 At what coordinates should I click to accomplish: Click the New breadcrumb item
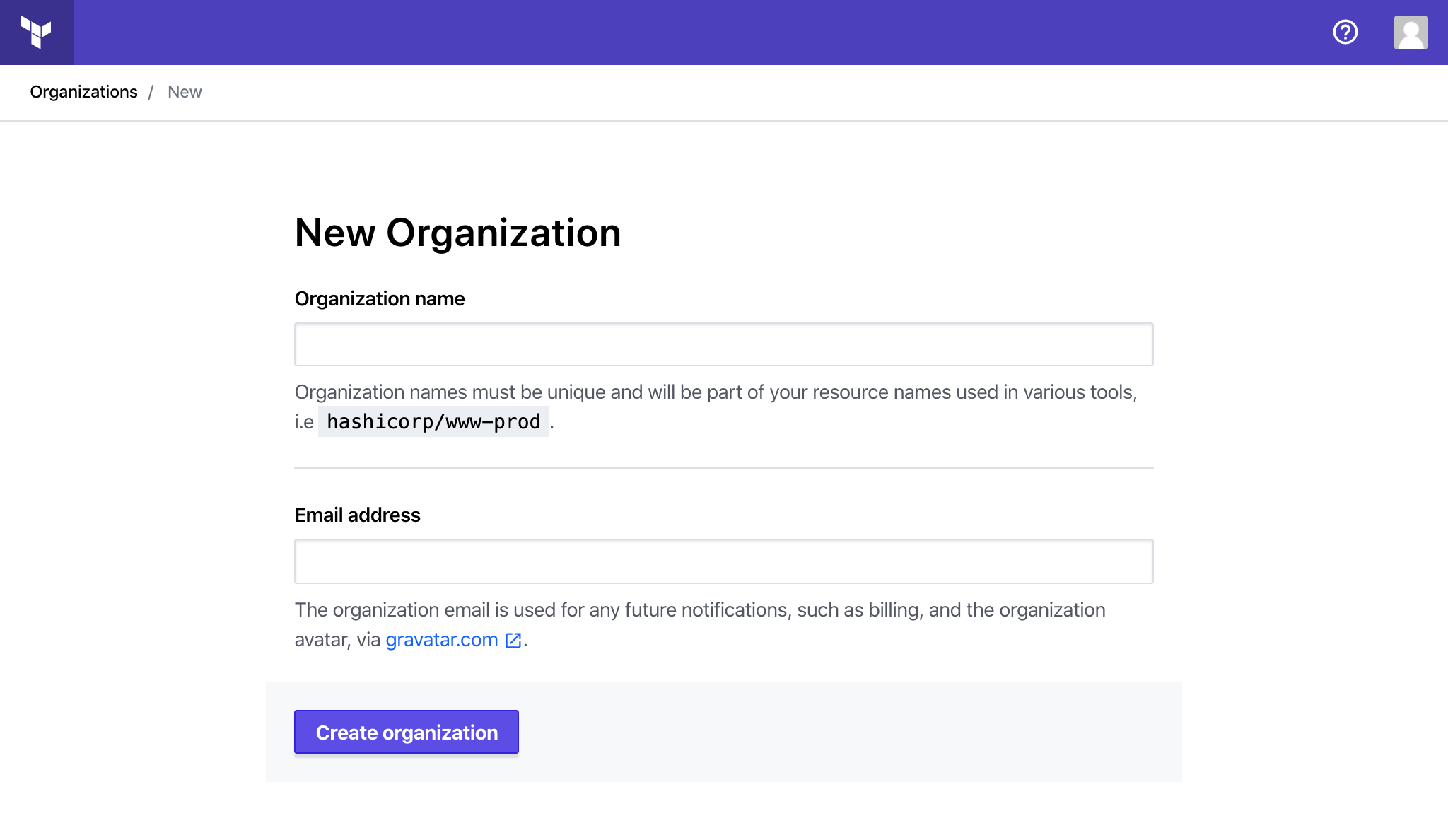pyautogui.click(x=185, y=92)
